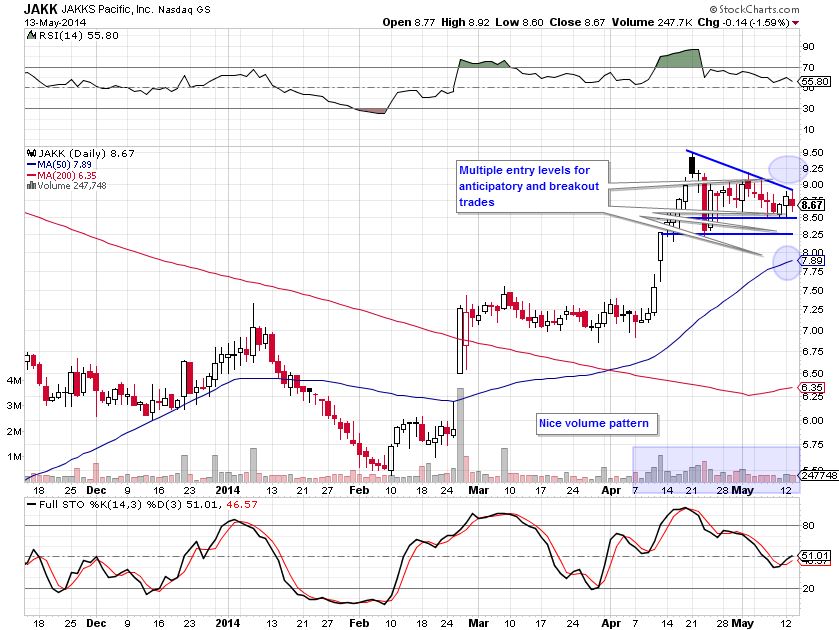Image resolution: width=839 pixels, height=630 pixels.
Task: Click the 8.67 current price tag
Action: pyautogui.click(x=812, y=205)
